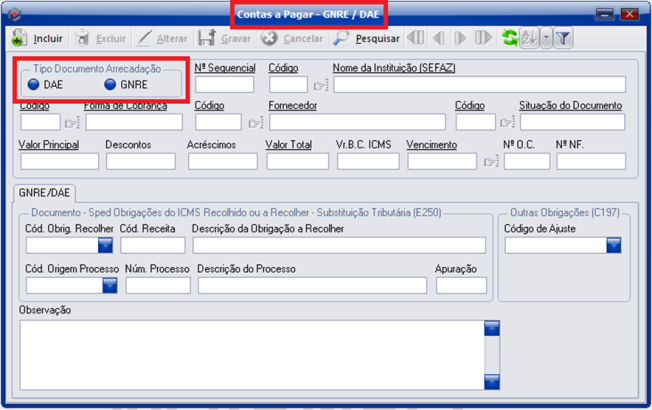This screenshot has width=652, height=410.
Task: Click the Nº Sequencial input field
Action: 224,85
